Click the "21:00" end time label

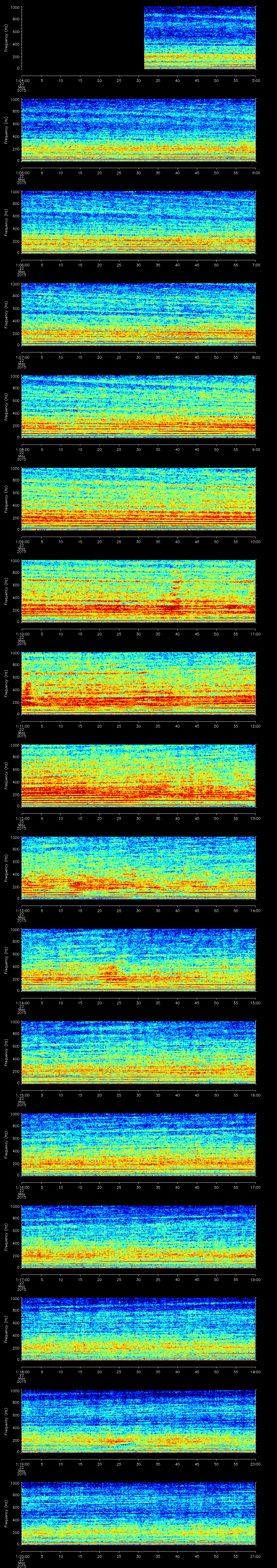tap(256, 1556)
